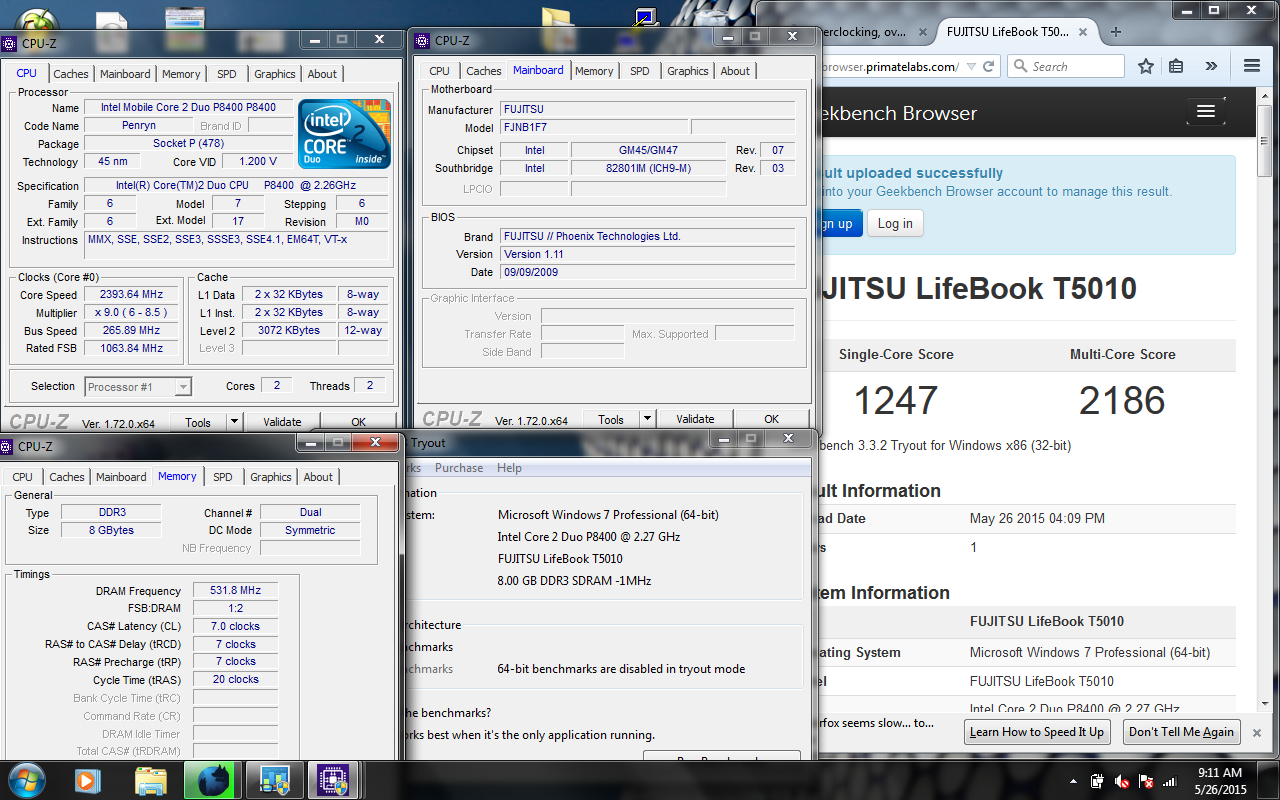The width and height of the screenshot is (1280, 800).
Task: Open the Windows Start menu
Action: pos(27,779)
